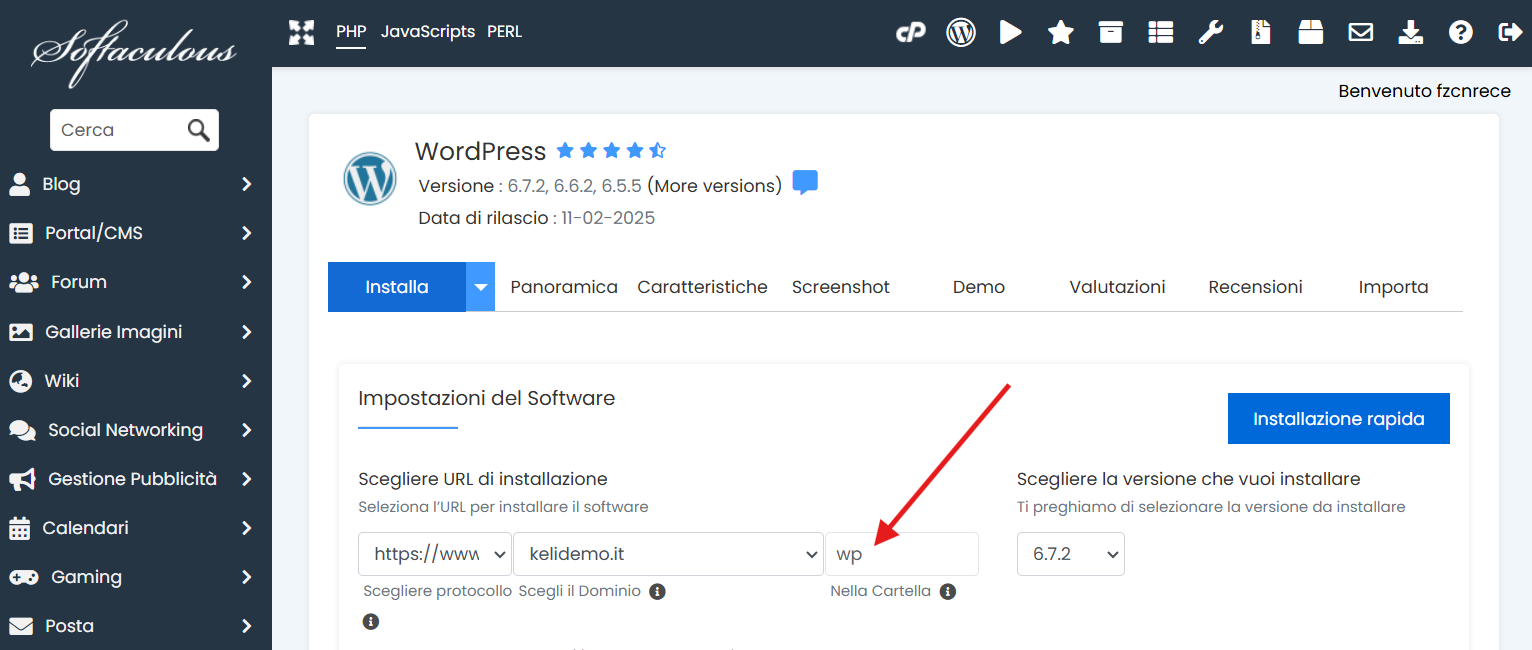
Task: Click the Installazione rapida button
Action: pyautogui.click(x=1339, y=418)
